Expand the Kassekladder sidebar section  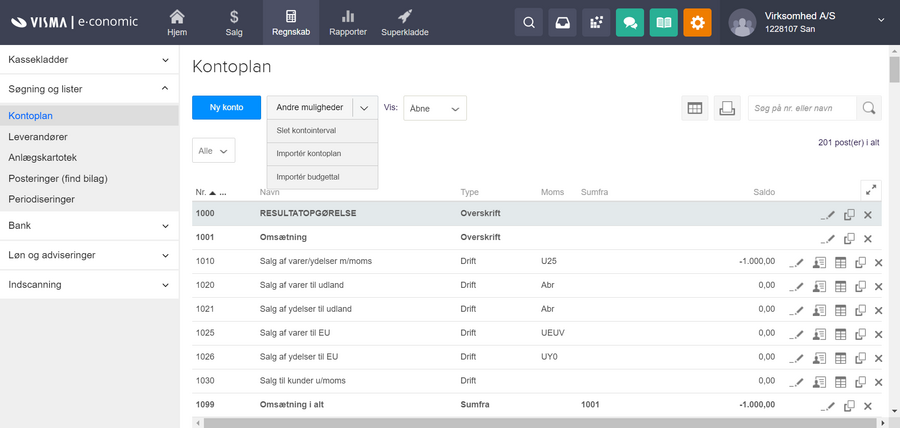[x=90, y=60]
